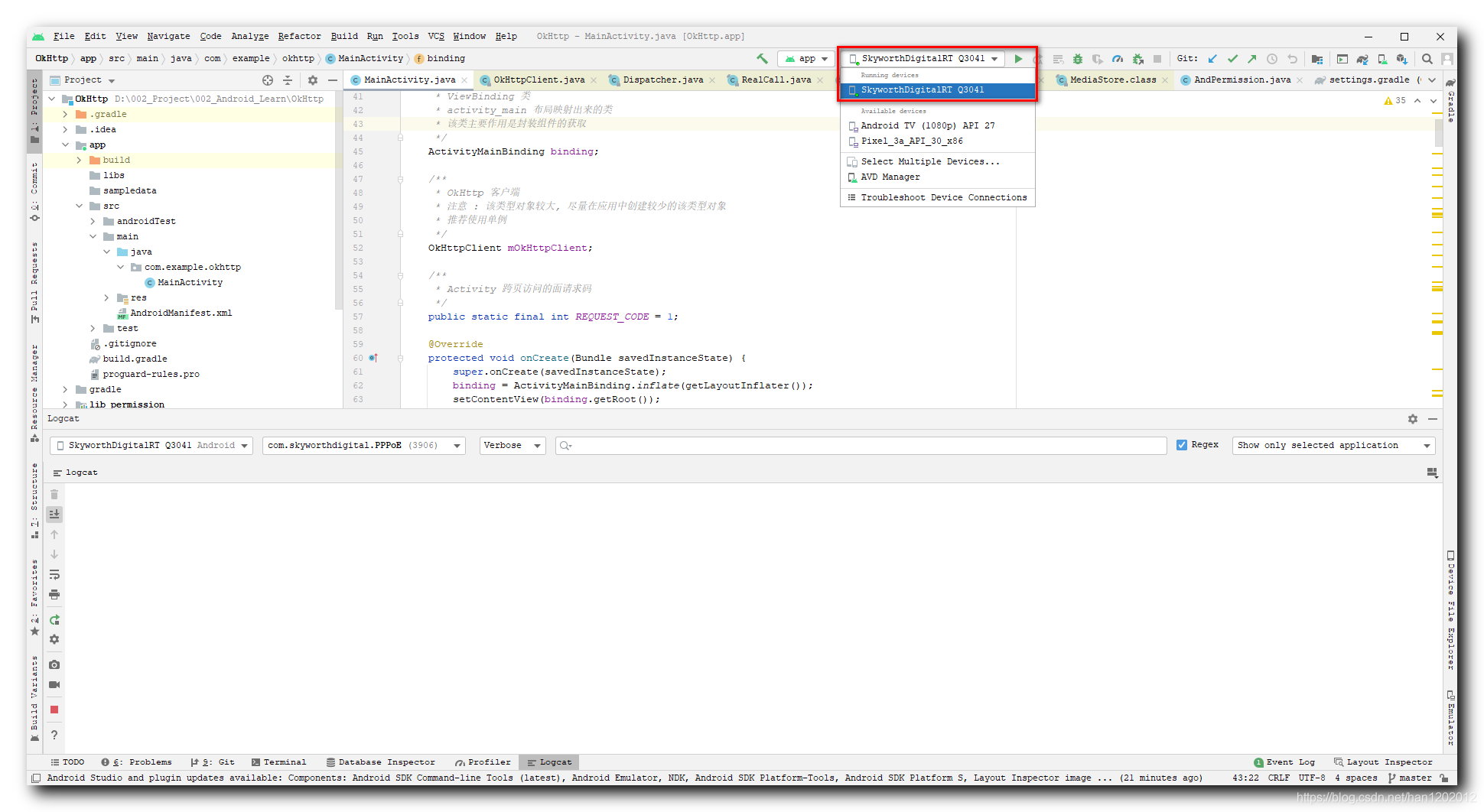The image size is (1484, 812).
Task: Open the Show only selected application dropdown
Action: pos(1333,445)
